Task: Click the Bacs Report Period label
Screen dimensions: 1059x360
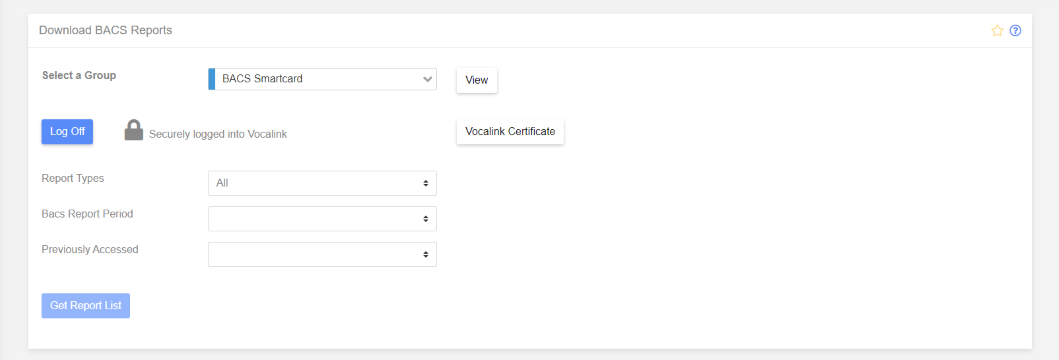Action: coord(87,214)
